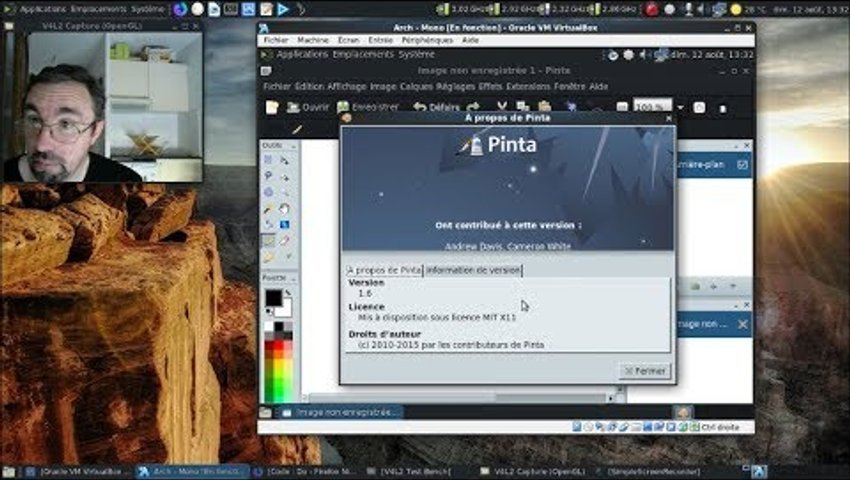Click the red tray icon in host panel
The image size is (850, 480).
click(651, 9)
